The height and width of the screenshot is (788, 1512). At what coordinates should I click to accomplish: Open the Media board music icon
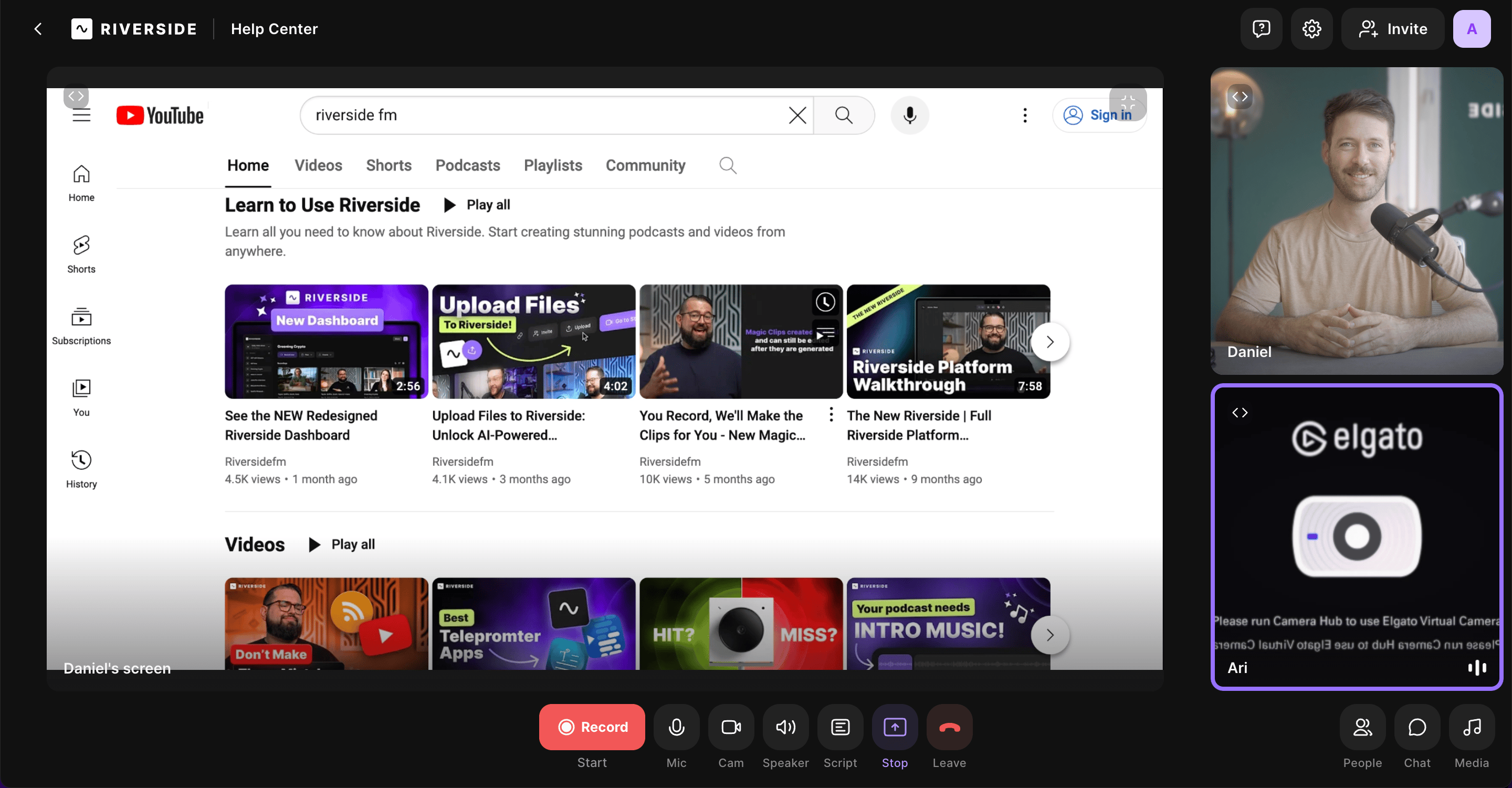point(1472,727)
